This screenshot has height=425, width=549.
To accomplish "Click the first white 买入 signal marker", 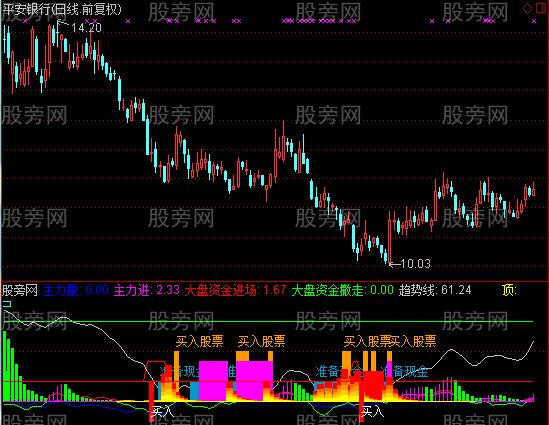I will (162, 411).
